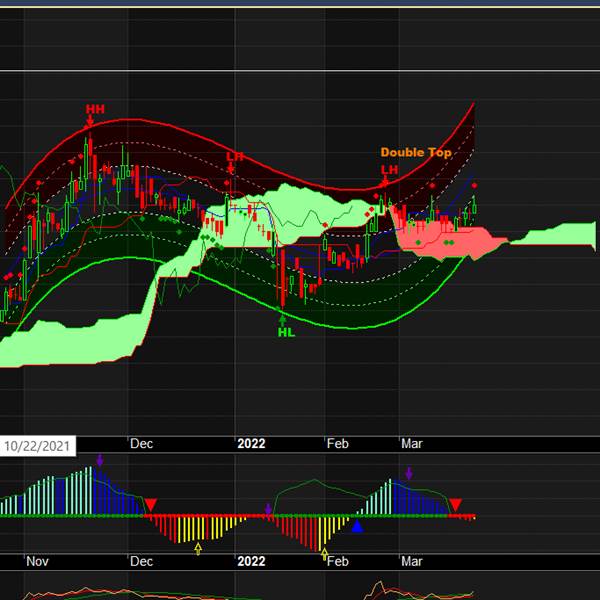Select the LH label beneath Double Top
The height and width of the screenshot is (600, 600).
(x=389, y=170)
